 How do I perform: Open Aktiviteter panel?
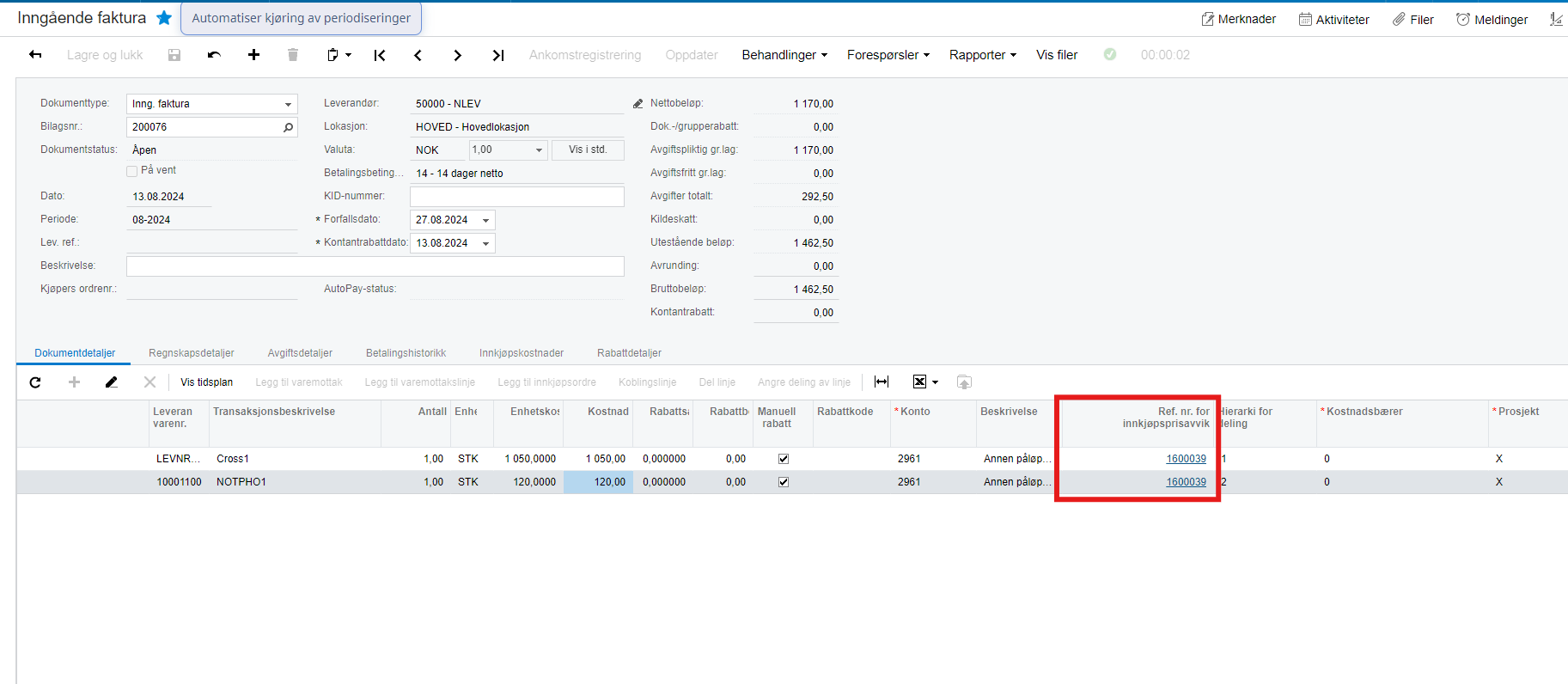tap(1333, 19)
